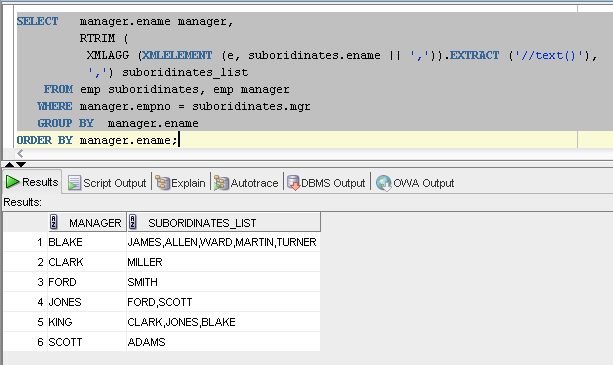Select the SCOTT manager cell
The image size is (613, 365).
pyautogui.click(x=87, y=342)
